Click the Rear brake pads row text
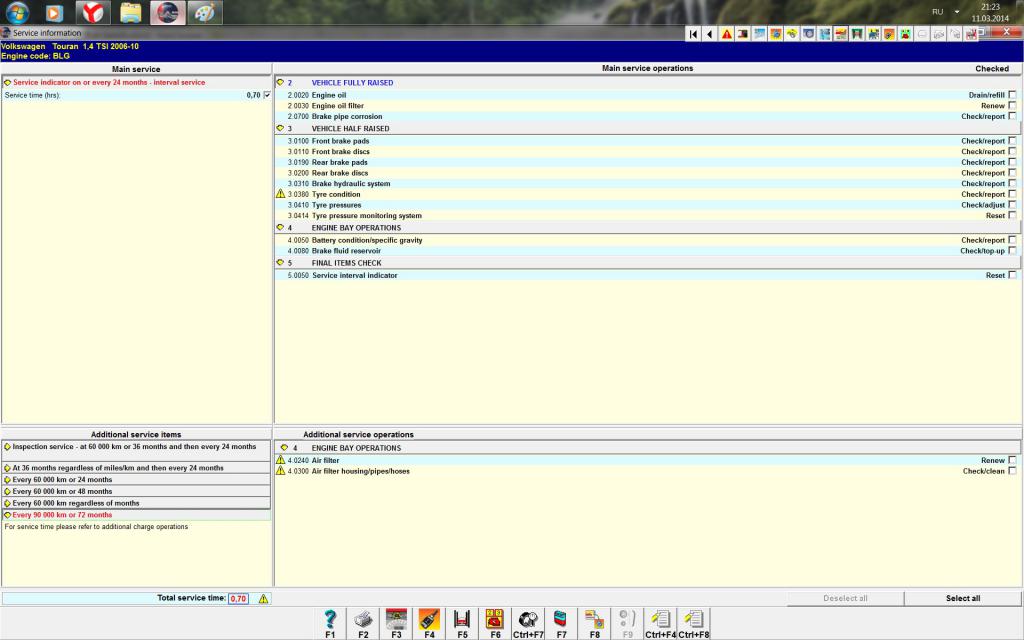The image size is (1024, 640). 340,162
